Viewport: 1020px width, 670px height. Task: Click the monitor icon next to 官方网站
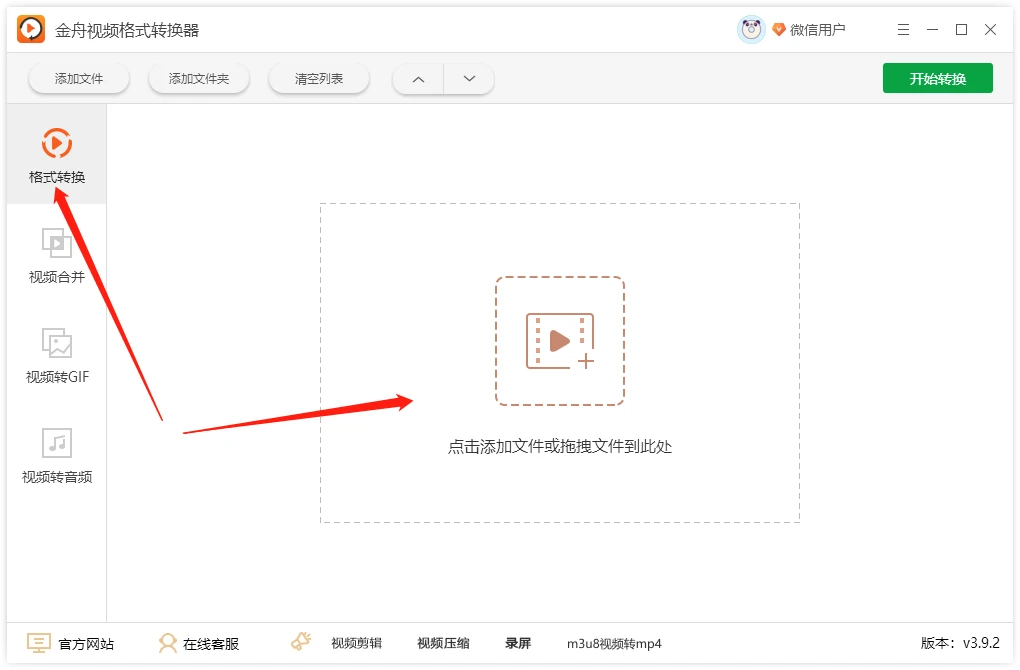38,643
